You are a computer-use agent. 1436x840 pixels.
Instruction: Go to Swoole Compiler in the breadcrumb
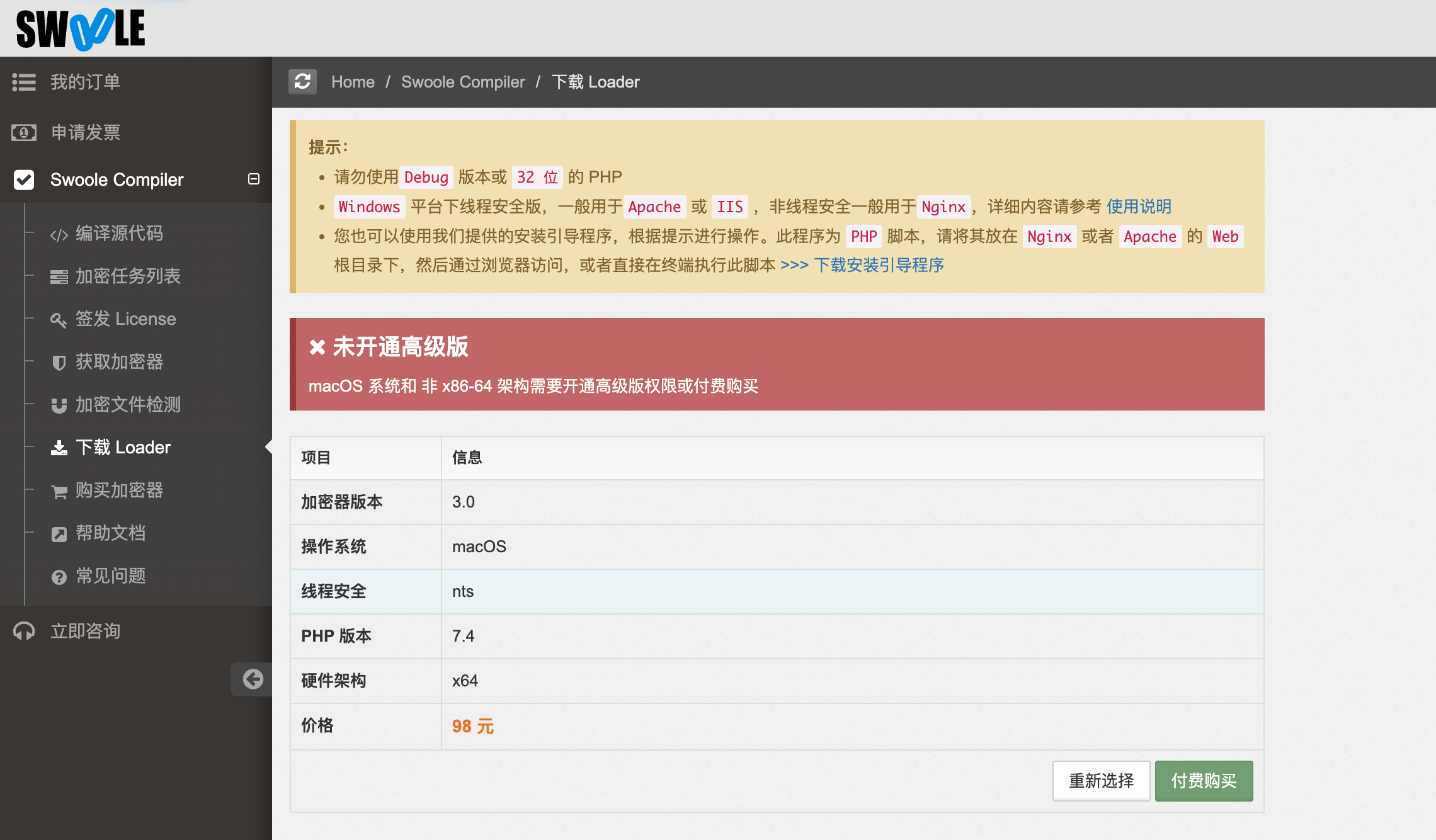coord(463,82)
